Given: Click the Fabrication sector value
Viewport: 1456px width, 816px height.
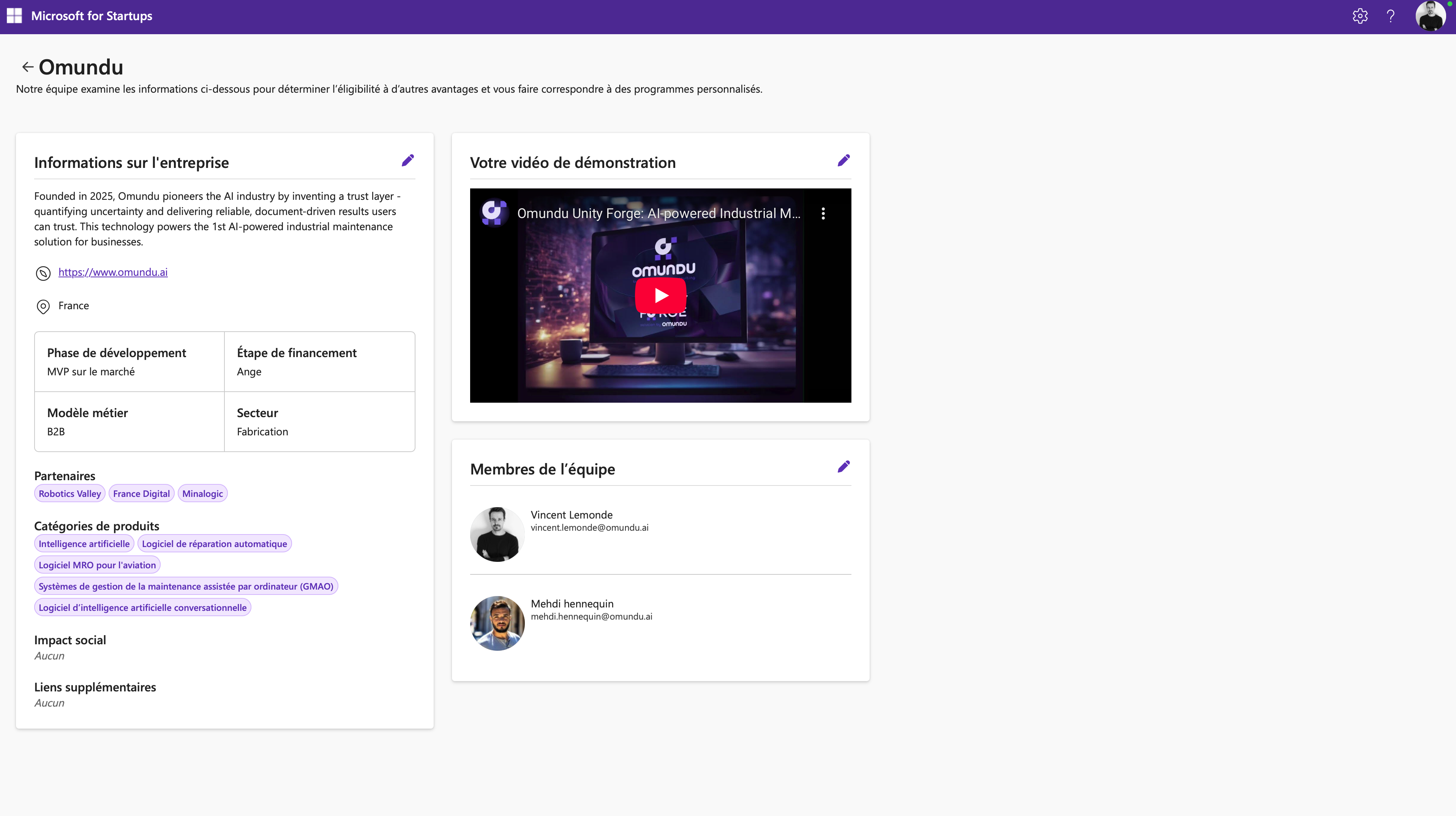Looking at the screenshot, I should [262, 432].
